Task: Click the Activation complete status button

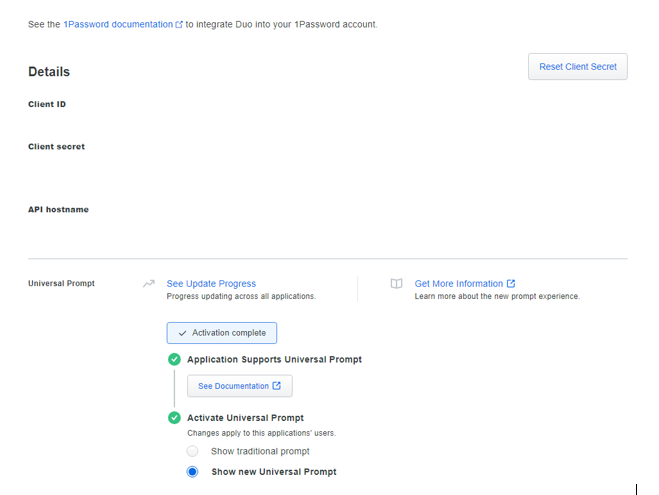Action: [x=222, y=333]
